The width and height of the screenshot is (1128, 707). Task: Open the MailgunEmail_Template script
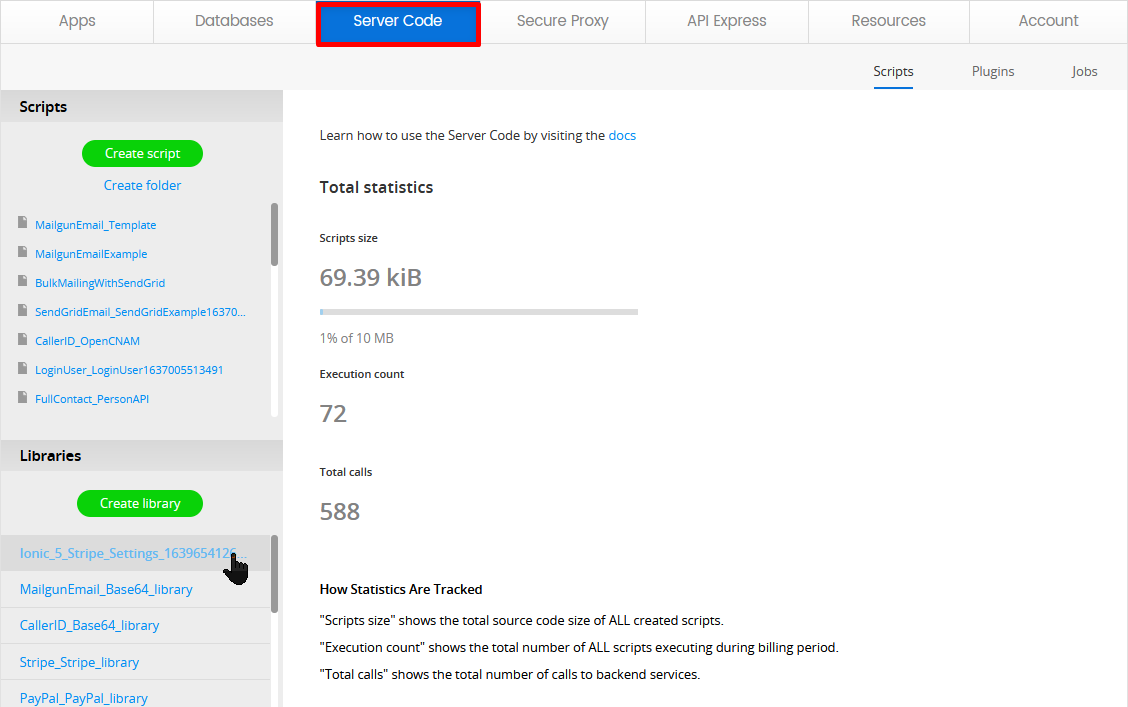click(x=96, y=225)
